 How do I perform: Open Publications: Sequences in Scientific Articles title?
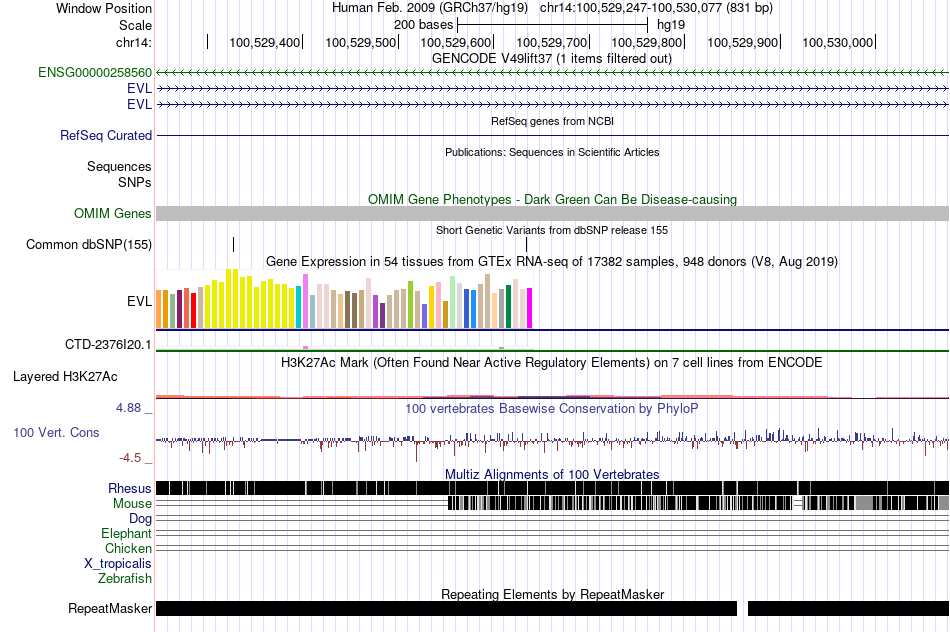tap(552, 152)
